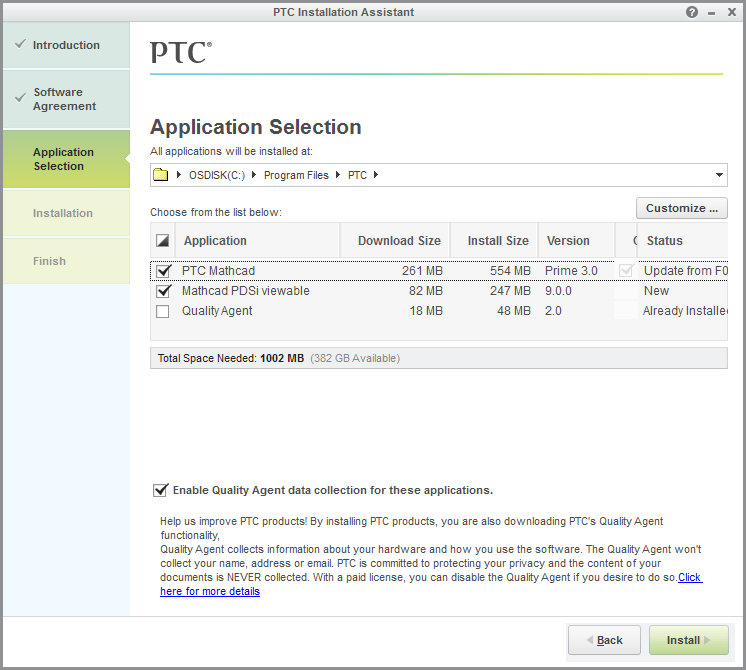Uncheck the Mathcad PDSi viewable checkbox

coord(163,291)
